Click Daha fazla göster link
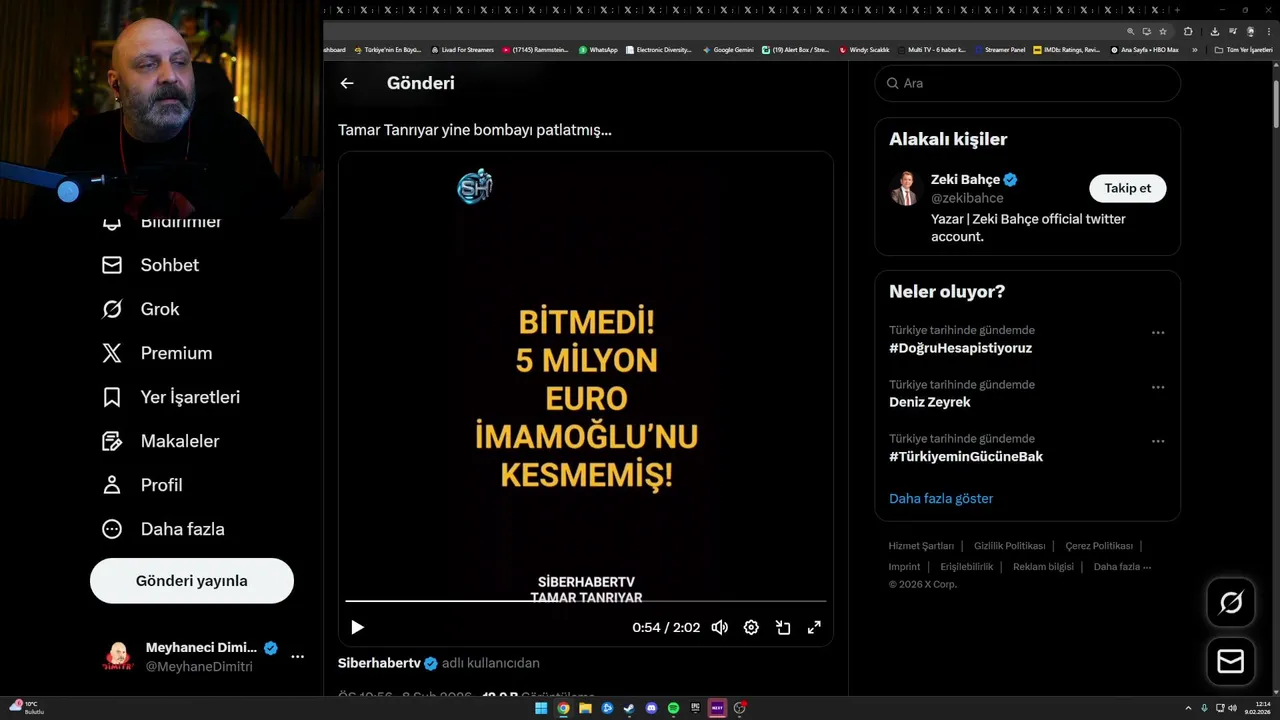This screenshot has width=1280, height=720. [941, 498]
